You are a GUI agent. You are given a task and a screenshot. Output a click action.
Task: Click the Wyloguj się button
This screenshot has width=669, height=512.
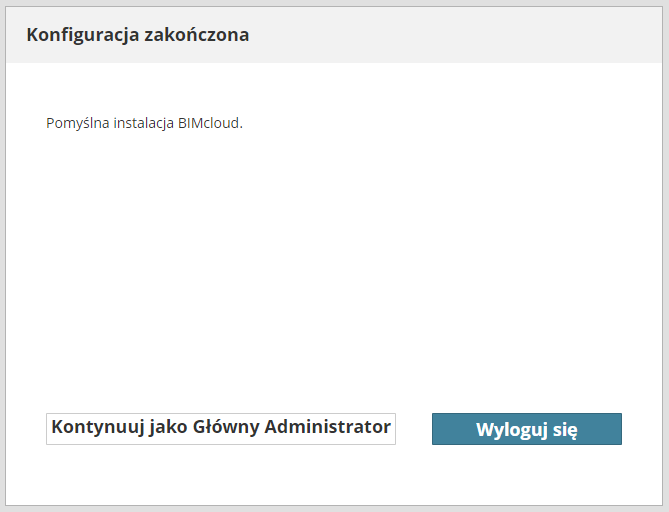(x=526, y=429)
